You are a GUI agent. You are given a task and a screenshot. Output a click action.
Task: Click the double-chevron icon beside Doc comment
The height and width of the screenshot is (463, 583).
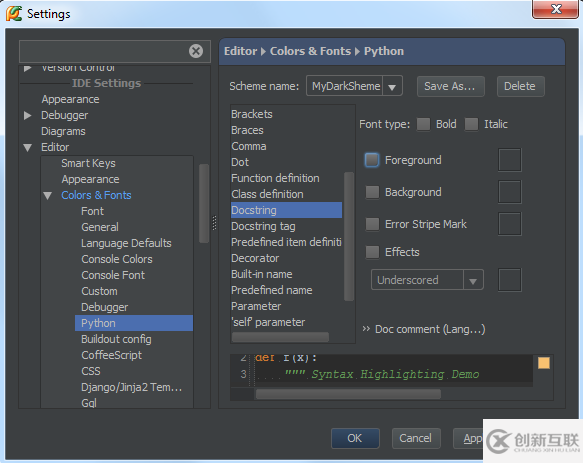point(366,329)
